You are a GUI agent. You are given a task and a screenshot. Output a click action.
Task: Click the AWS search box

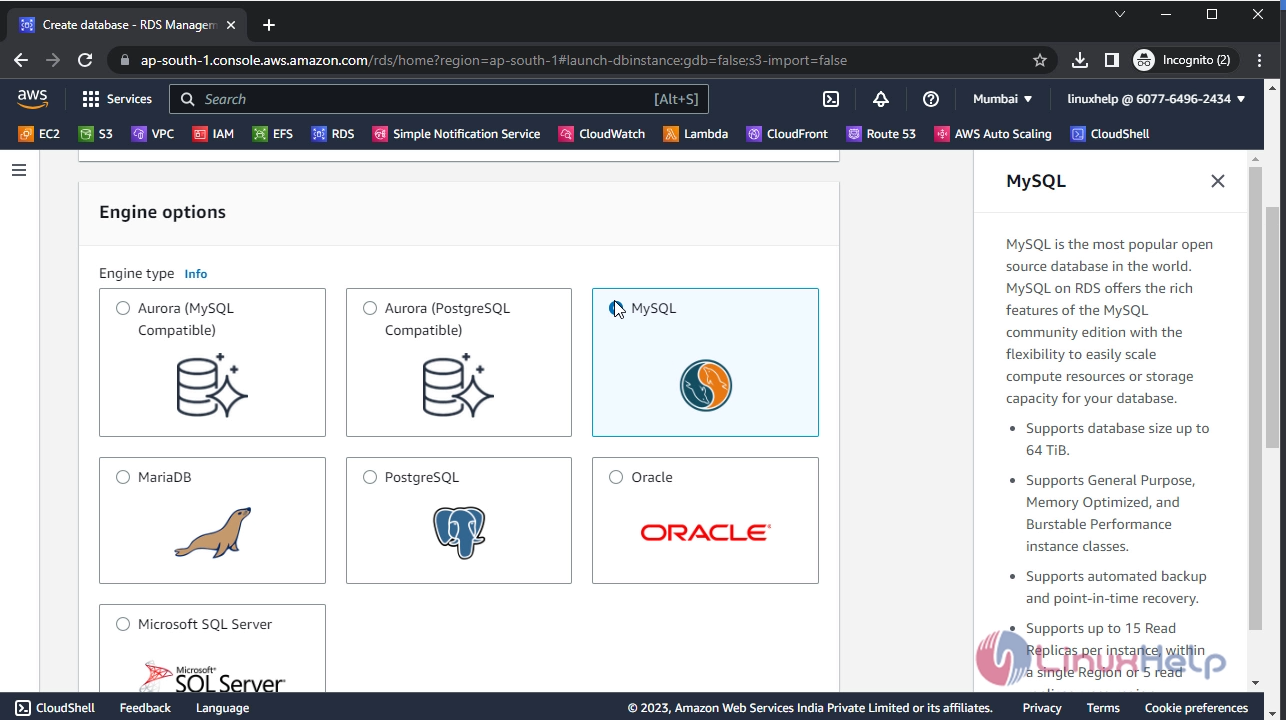click(x=439, y=99)
